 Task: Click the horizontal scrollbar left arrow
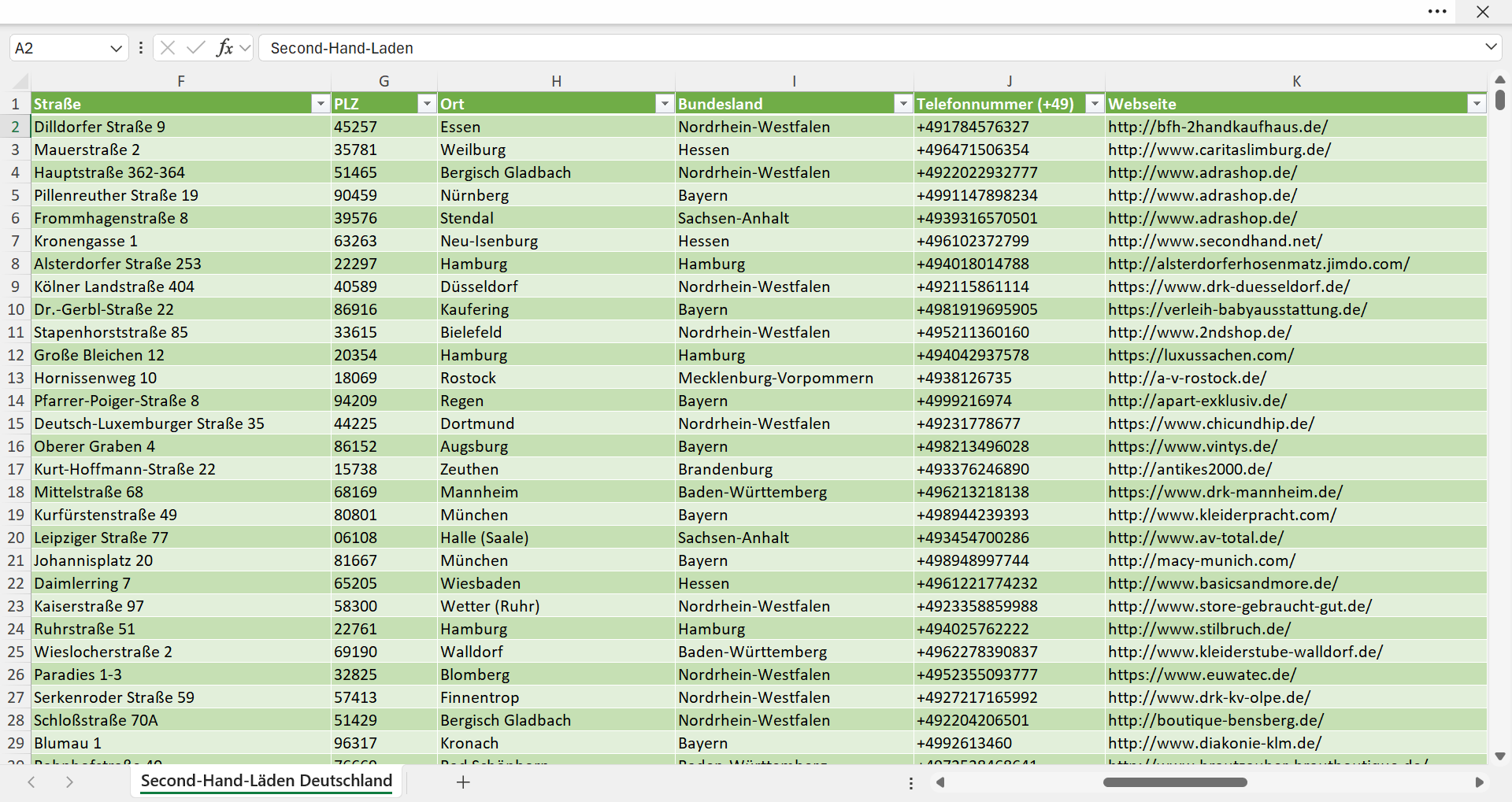coord(939,782)
